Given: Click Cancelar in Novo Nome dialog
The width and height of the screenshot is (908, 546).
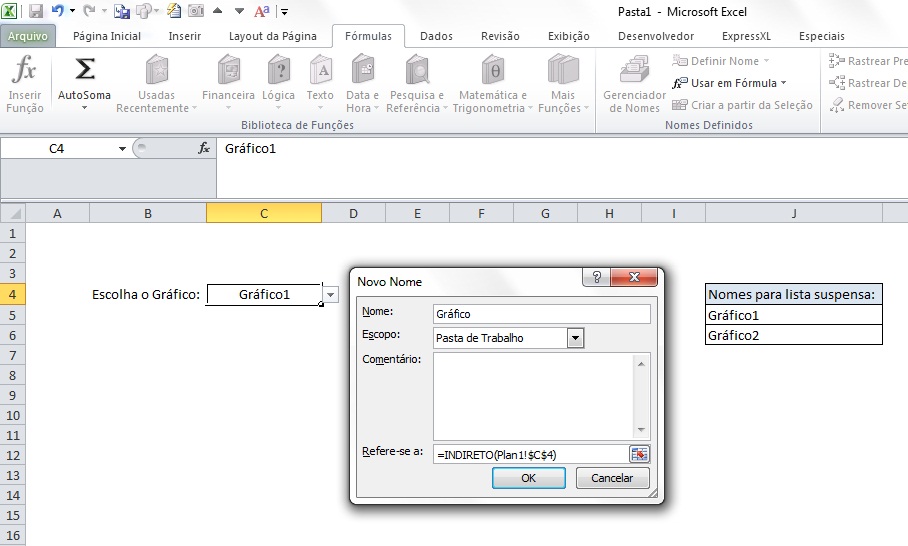Looking at the screenshot, I should click(x=612, y=478).
